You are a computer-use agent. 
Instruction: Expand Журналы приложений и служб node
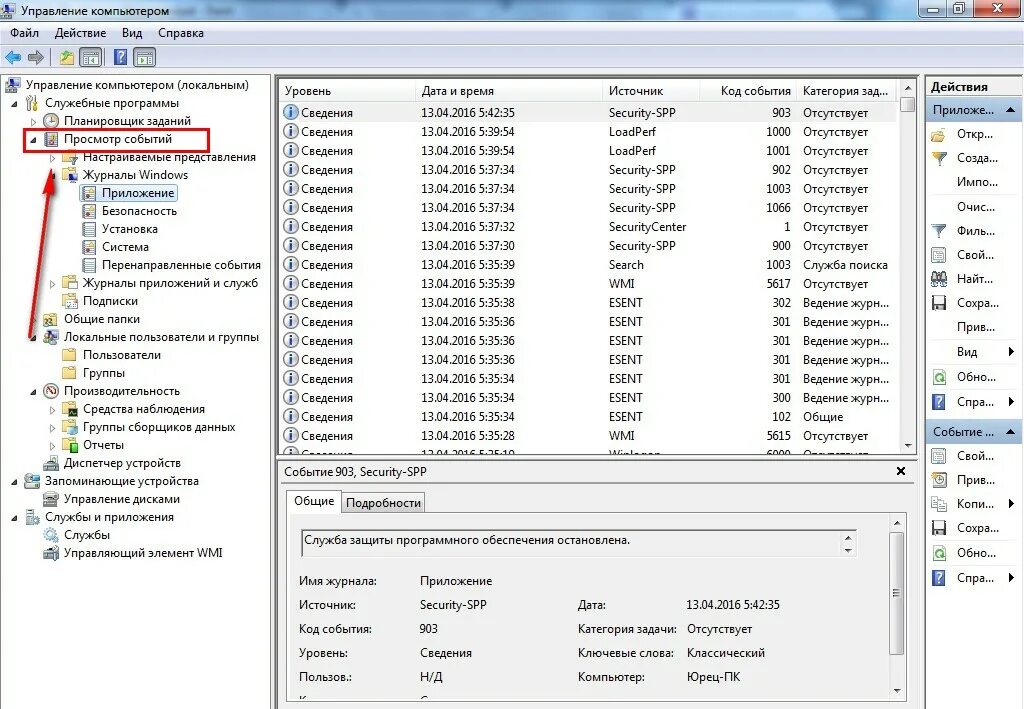click(52, 283)
